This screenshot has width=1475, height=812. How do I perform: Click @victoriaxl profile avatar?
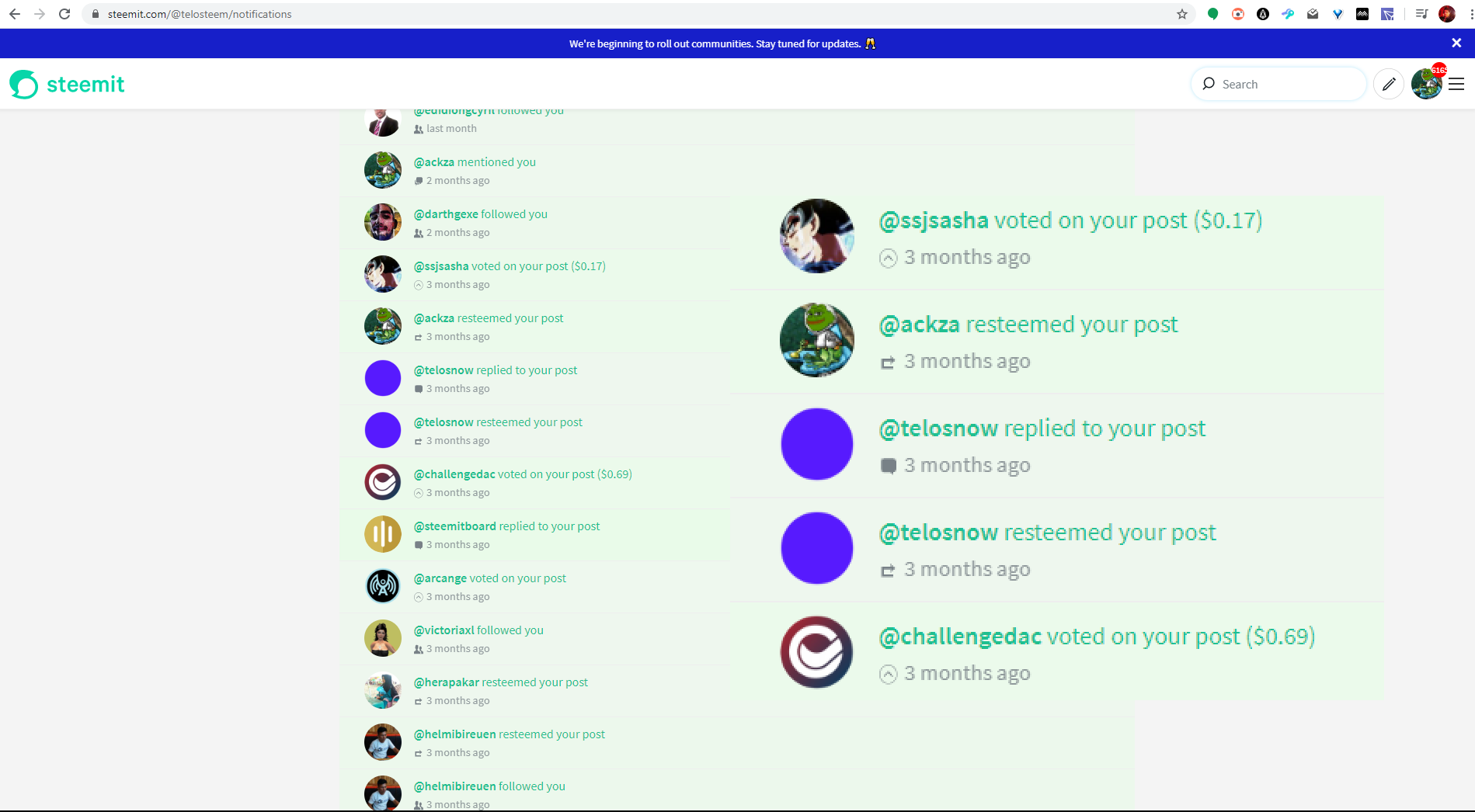tap(383, 638)
